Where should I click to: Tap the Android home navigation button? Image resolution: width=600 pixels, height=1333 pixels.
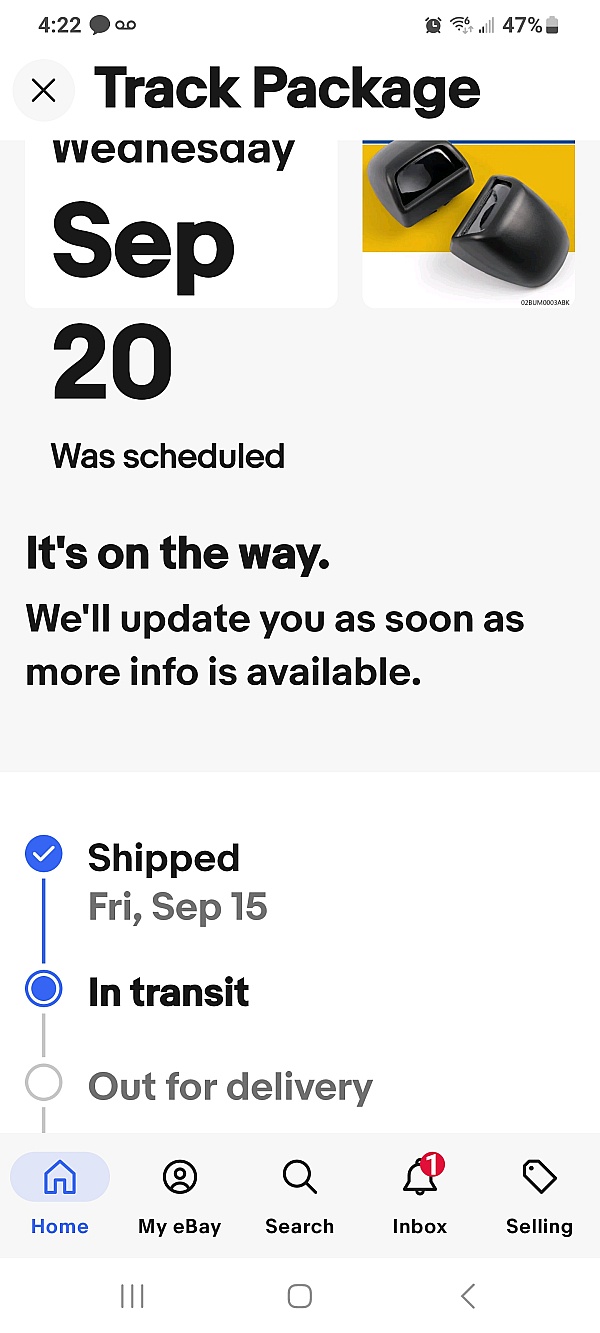pos(299,1295)
